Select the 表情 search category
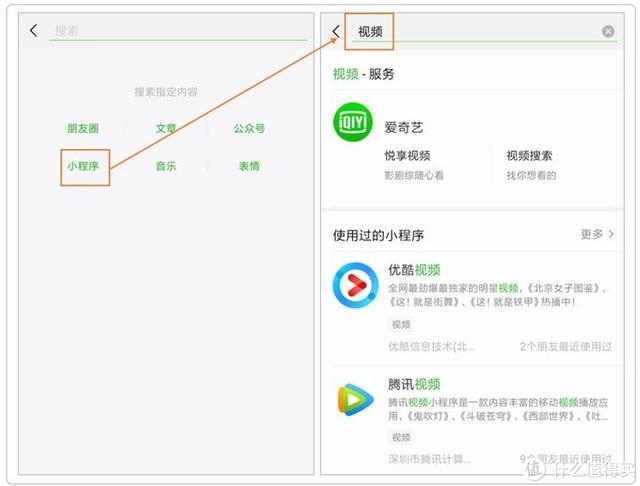Image resolution: width=640 pixels, height=486 pixels. coord(249,166)
